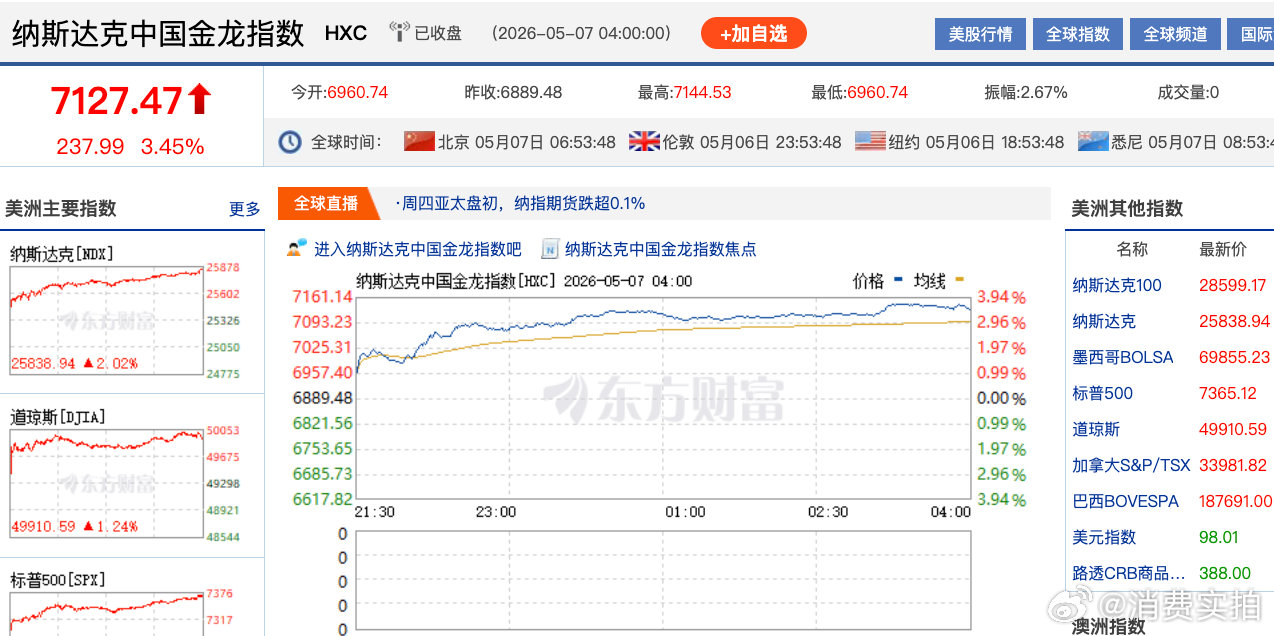
Task: Open 标普500 in 美洲其他指数 list
Action: coord(1102,393)
